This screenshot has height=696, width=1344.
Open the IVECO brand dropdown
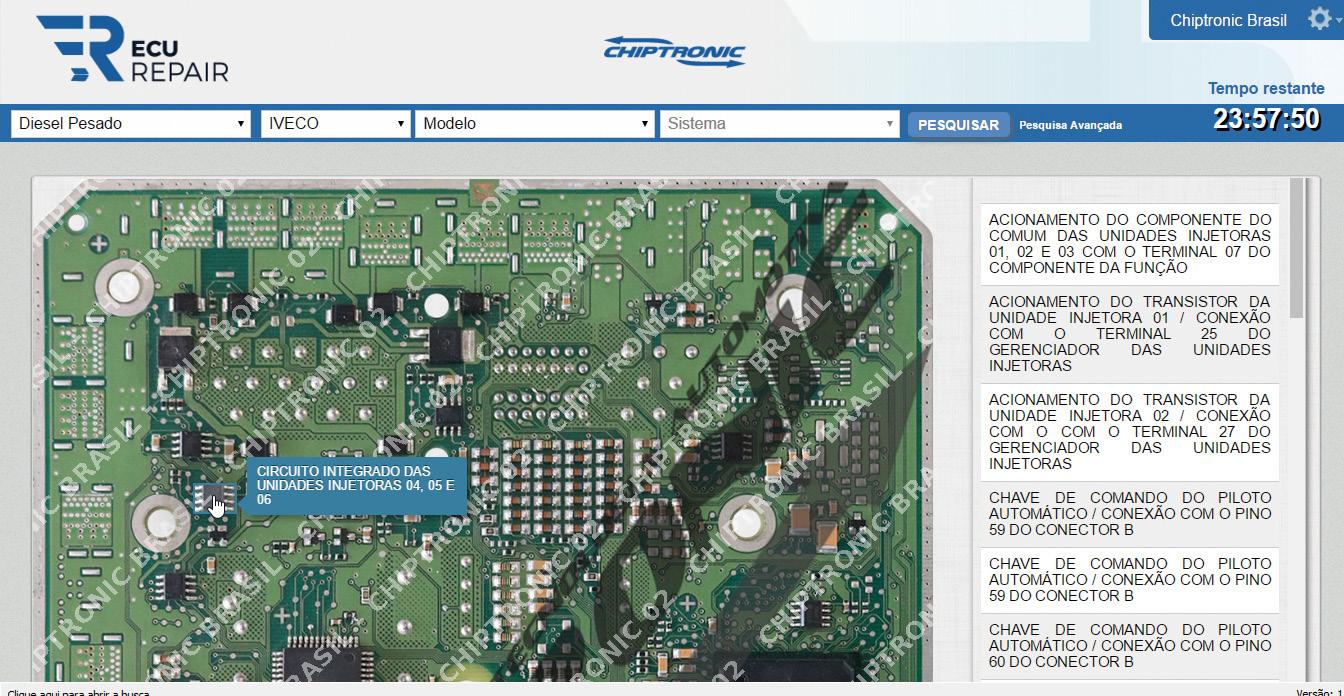(335, 124)
